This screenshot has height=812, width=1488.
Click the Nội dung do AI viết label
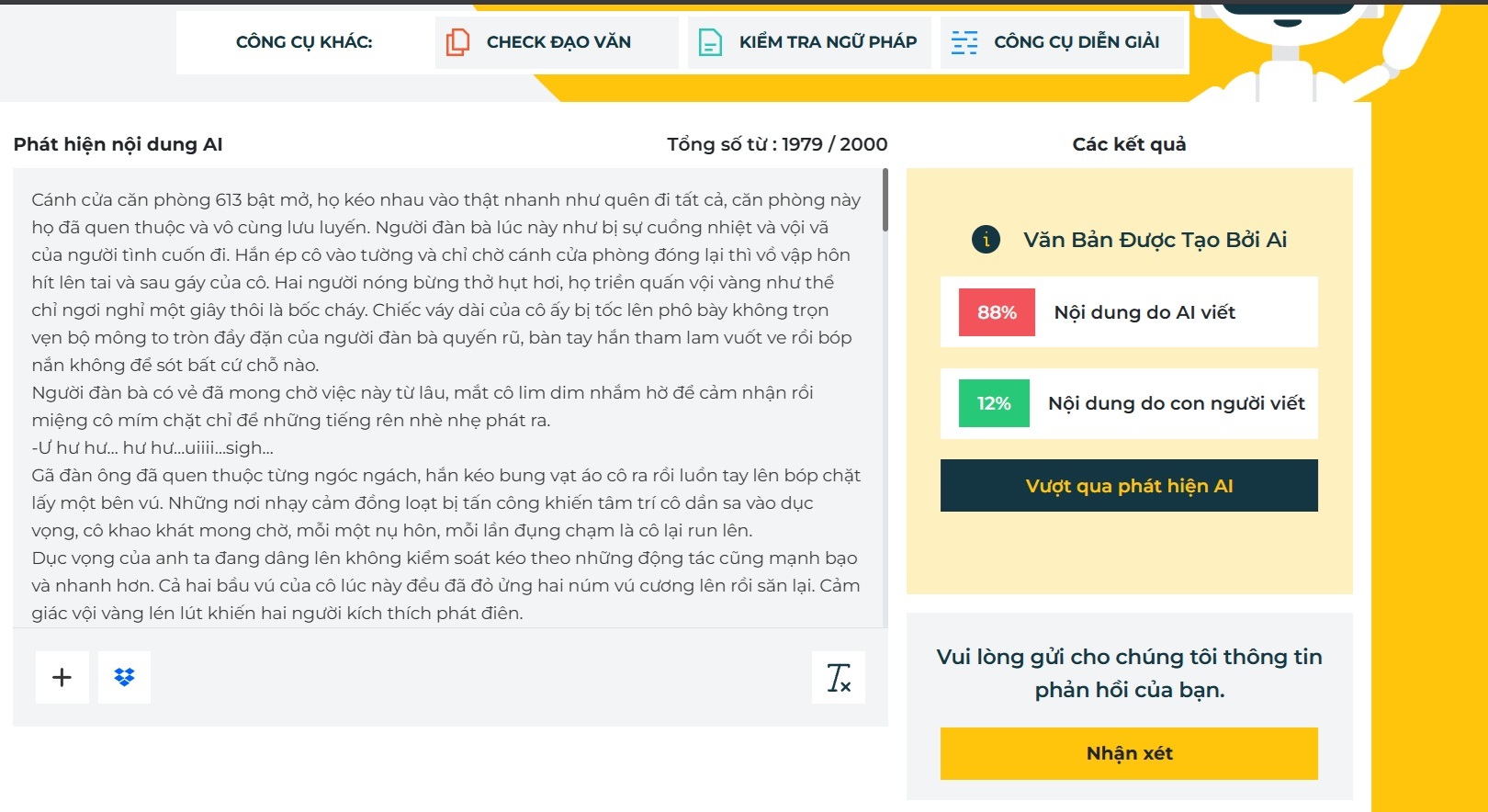click(x=1144, y=312)
